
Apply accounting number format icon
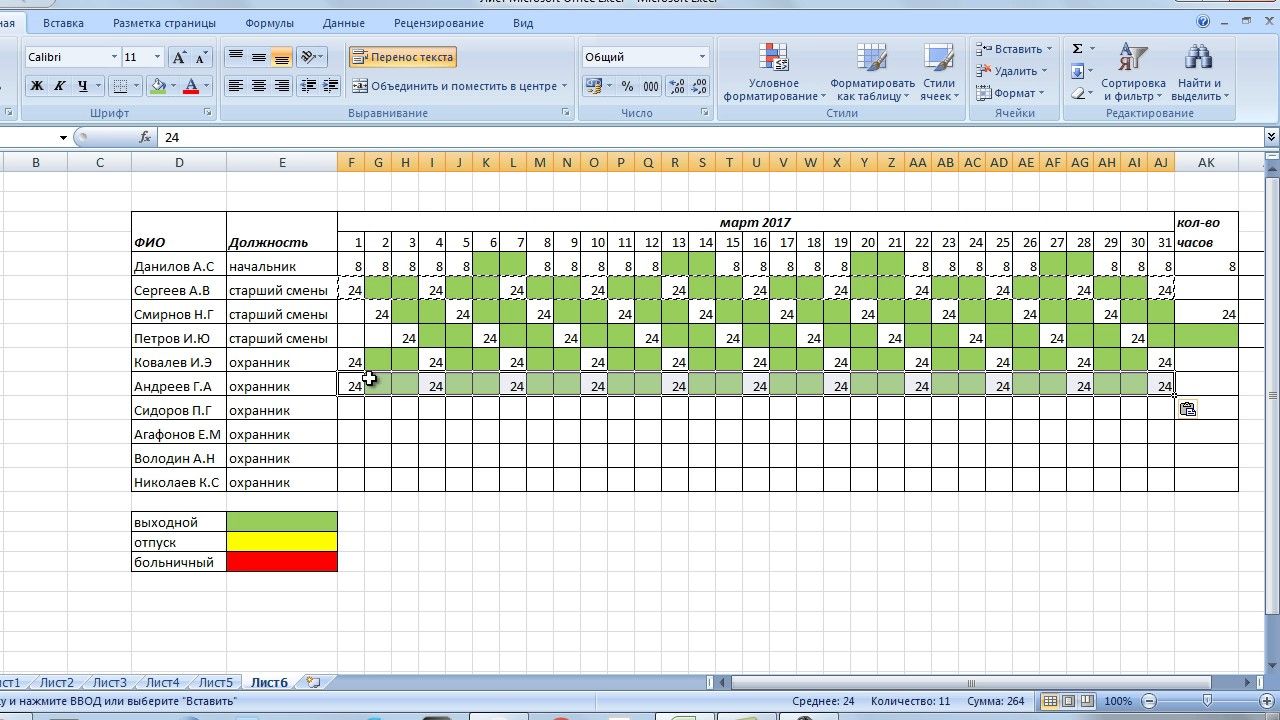(x=593, y=86)
